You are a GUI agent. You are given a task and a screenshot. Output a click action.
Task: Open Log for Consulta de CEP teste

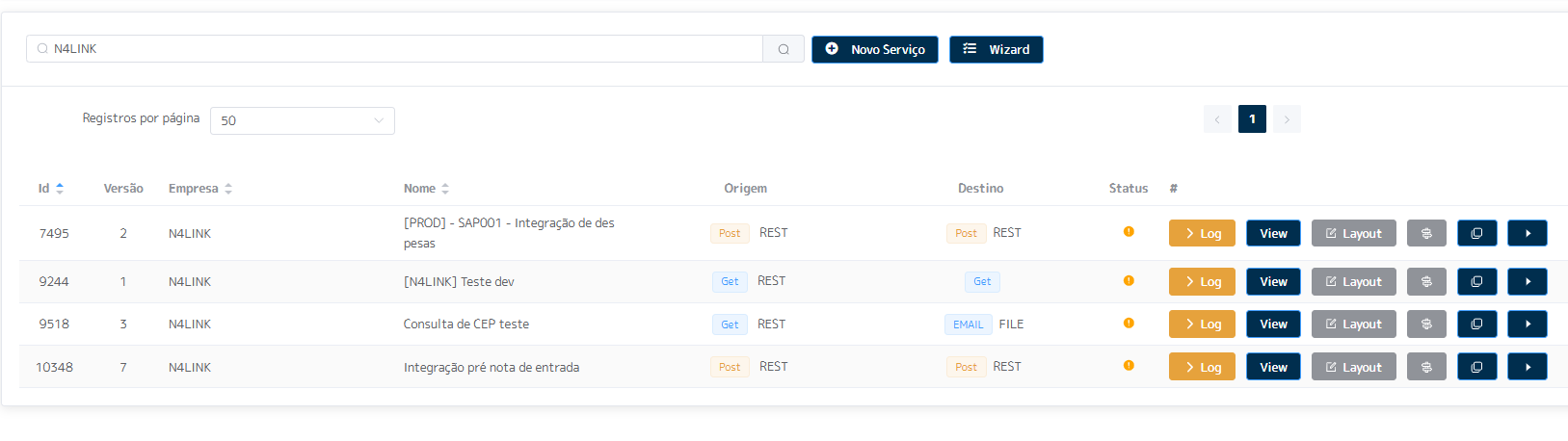tap(1202, 324)
